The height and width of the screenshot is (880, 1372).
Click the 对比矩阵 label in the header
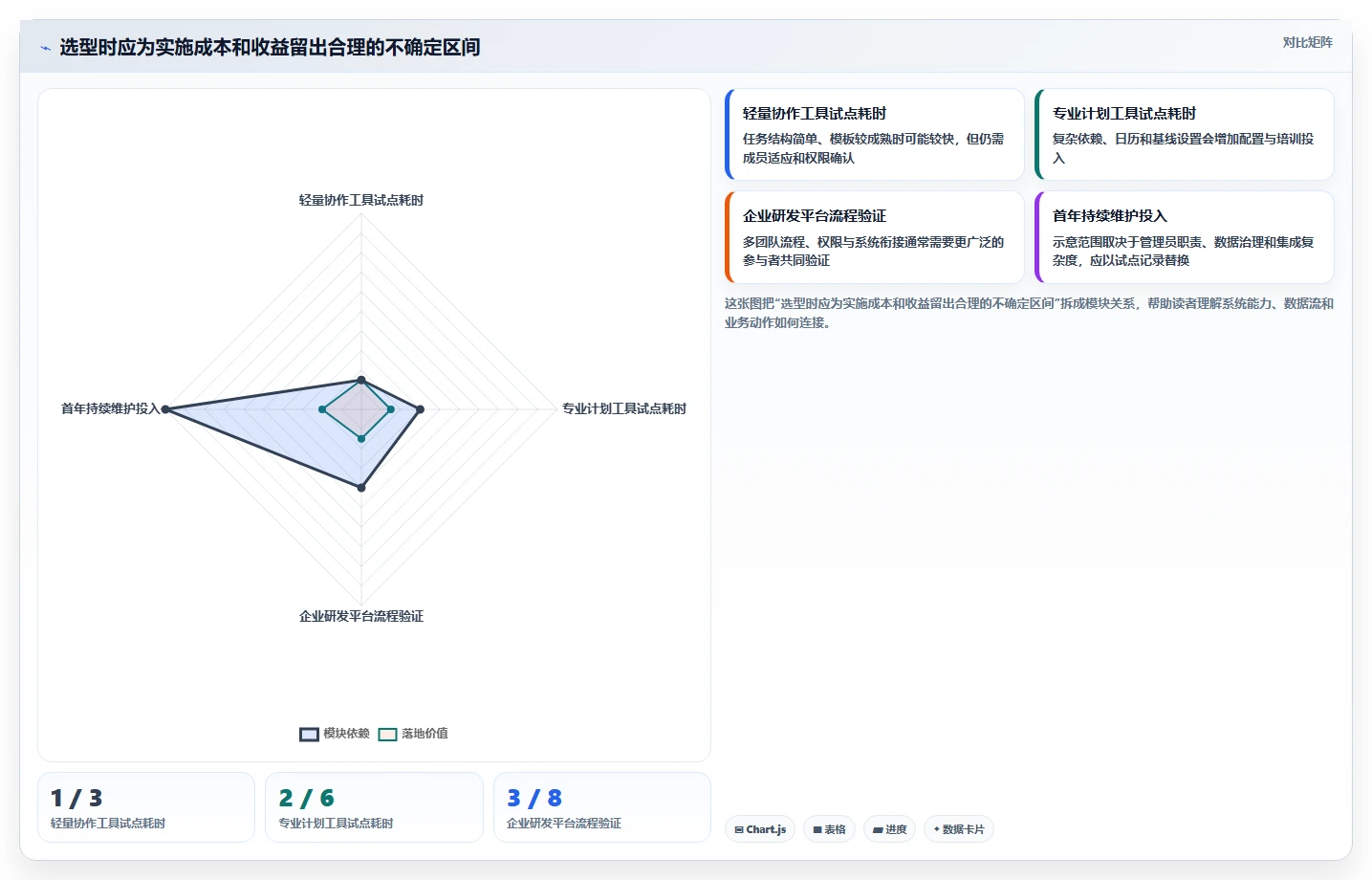(x=1307, y=42)
